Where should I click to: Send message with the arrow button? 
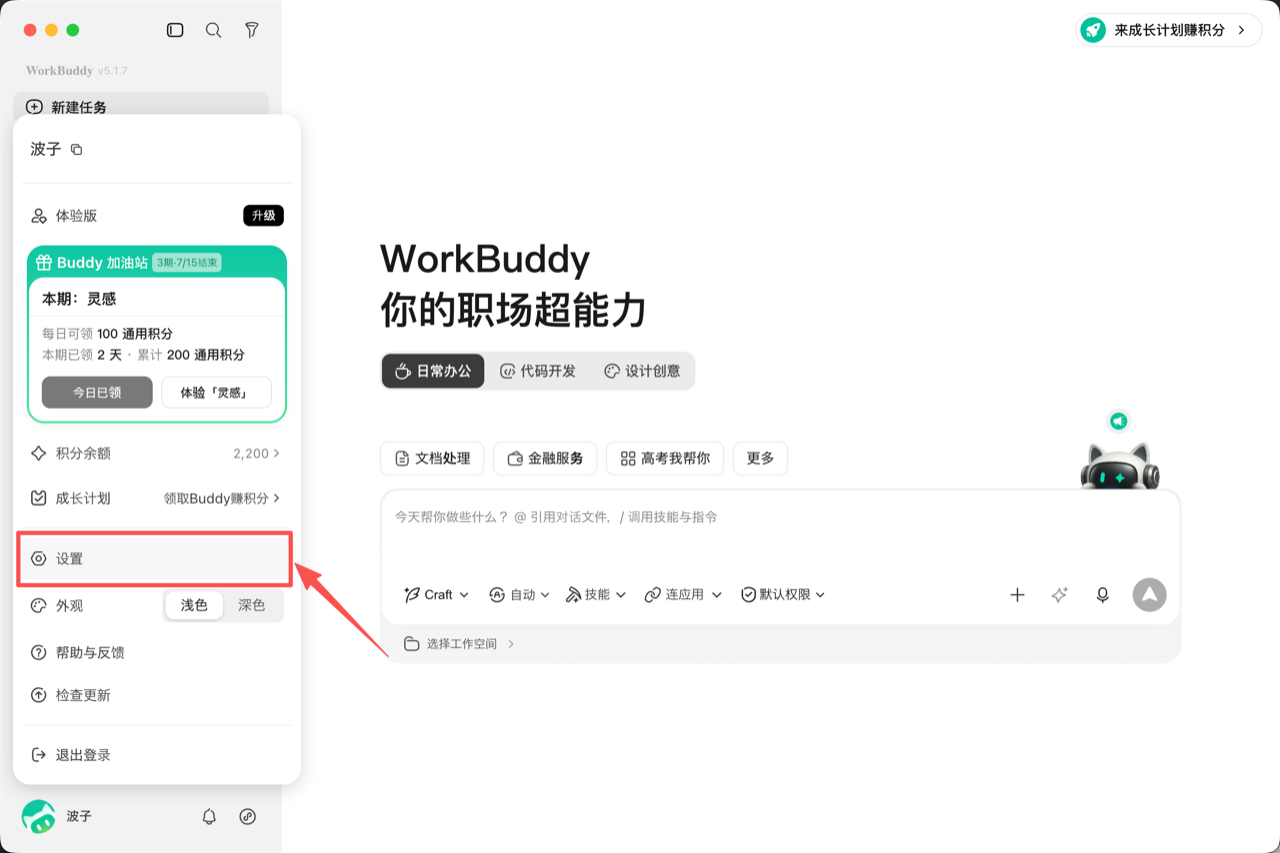(1150, 594)
